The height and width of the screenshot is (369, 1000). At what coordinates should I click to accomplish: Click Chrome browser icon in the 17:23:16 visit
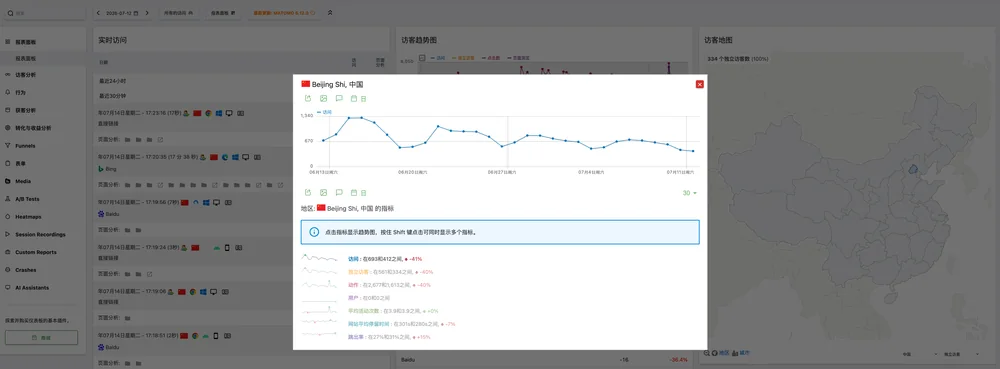click(208, 113)
